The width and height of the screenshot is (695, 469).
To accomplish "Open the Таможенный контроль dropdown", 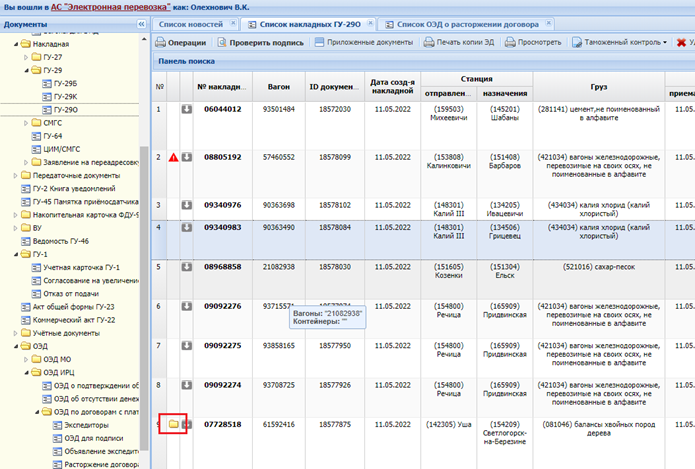I will pyautogui.click(x=619, y=43).
